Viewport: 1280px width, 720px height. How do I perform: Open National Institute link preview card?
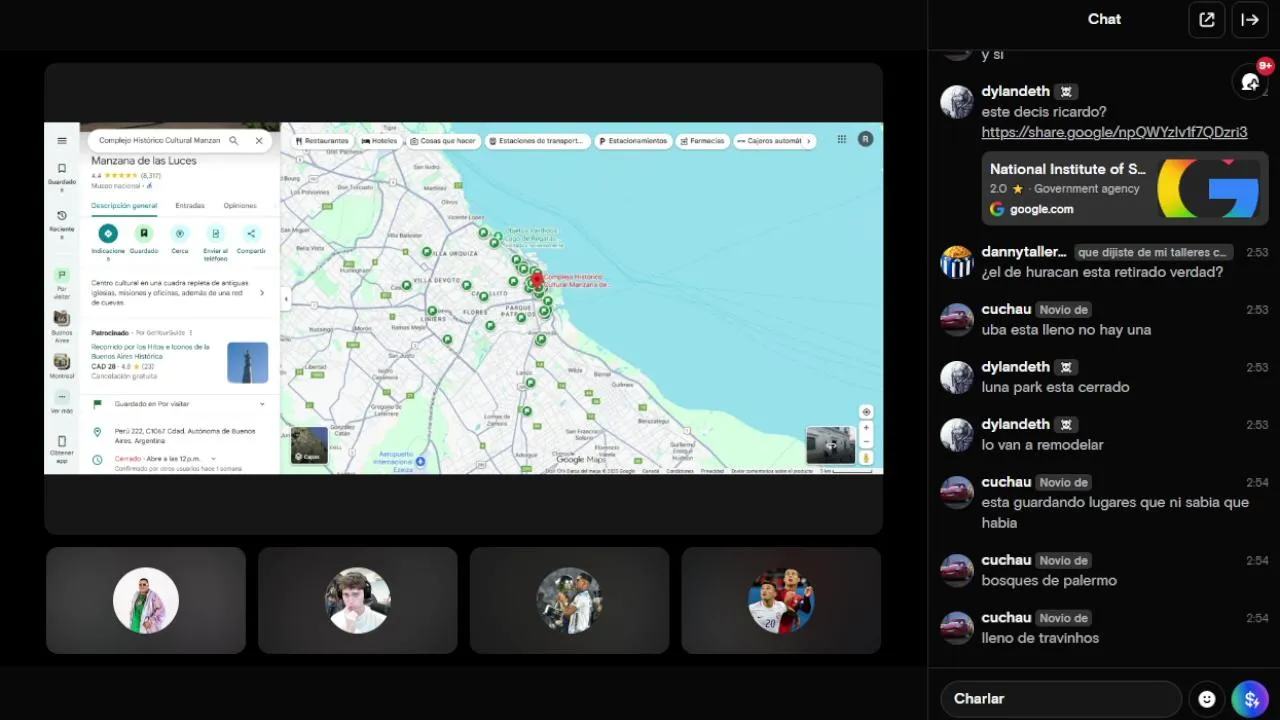tap(1125, 188)
